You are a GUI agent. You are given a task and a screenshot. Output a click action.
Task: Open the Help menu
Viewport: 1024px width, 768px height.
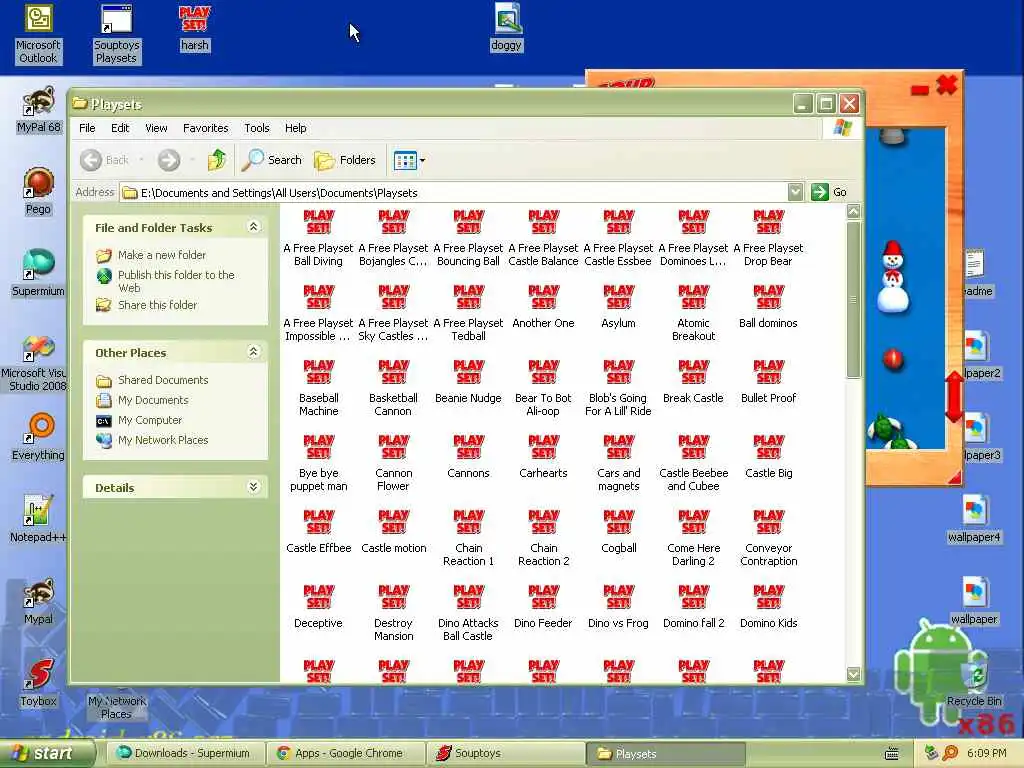tap(295, 128)
